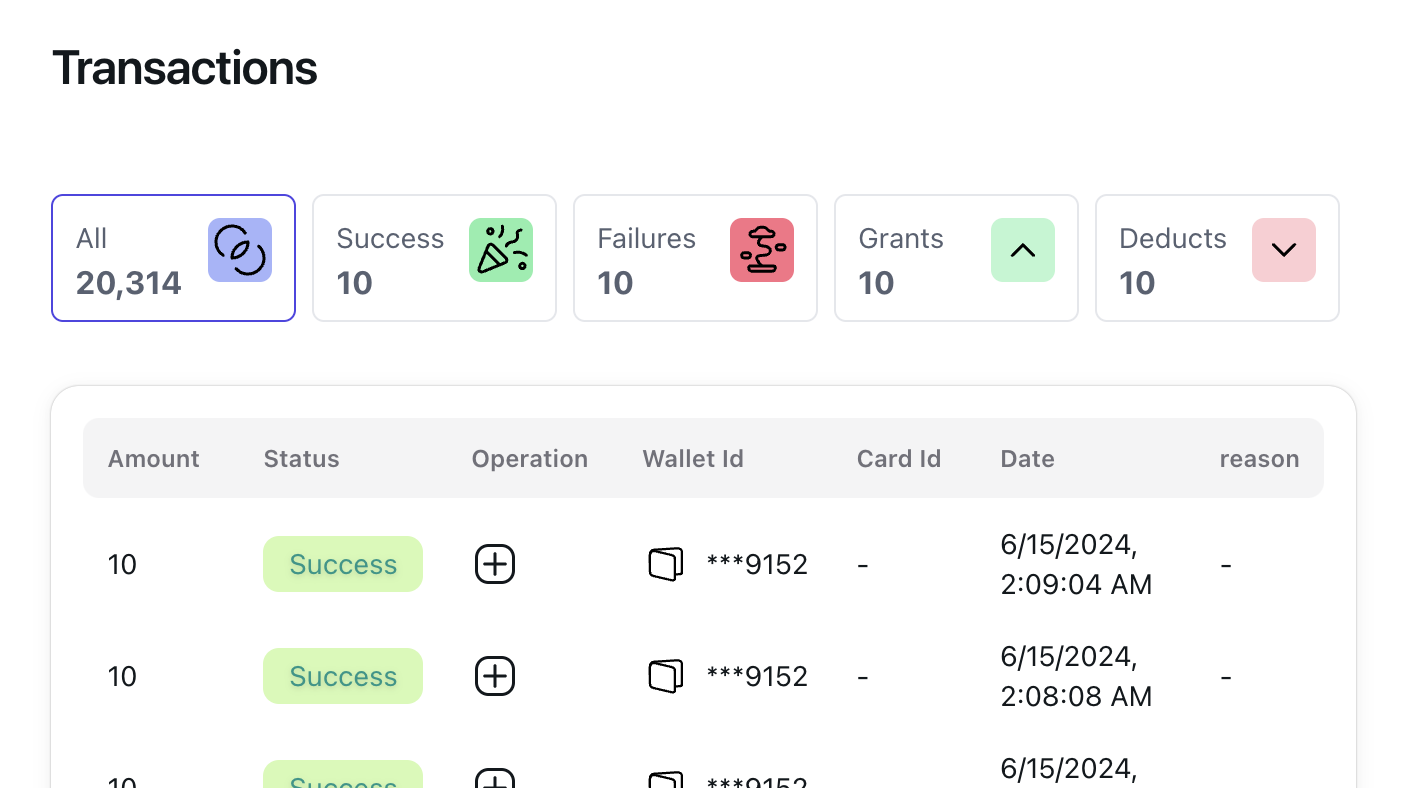Click Success badge in 2:08:08 AM row

coord(343,676)
